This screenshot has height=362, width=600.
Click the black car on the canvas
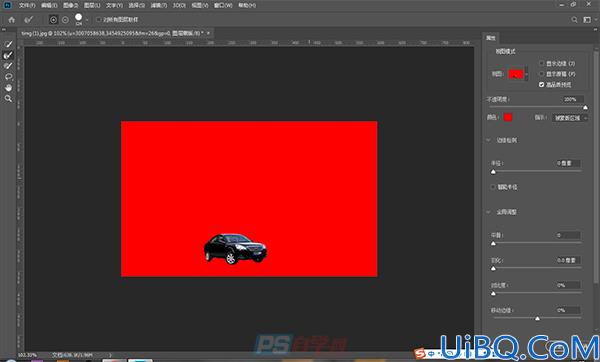pyautogui.click(x=235, y=249)
